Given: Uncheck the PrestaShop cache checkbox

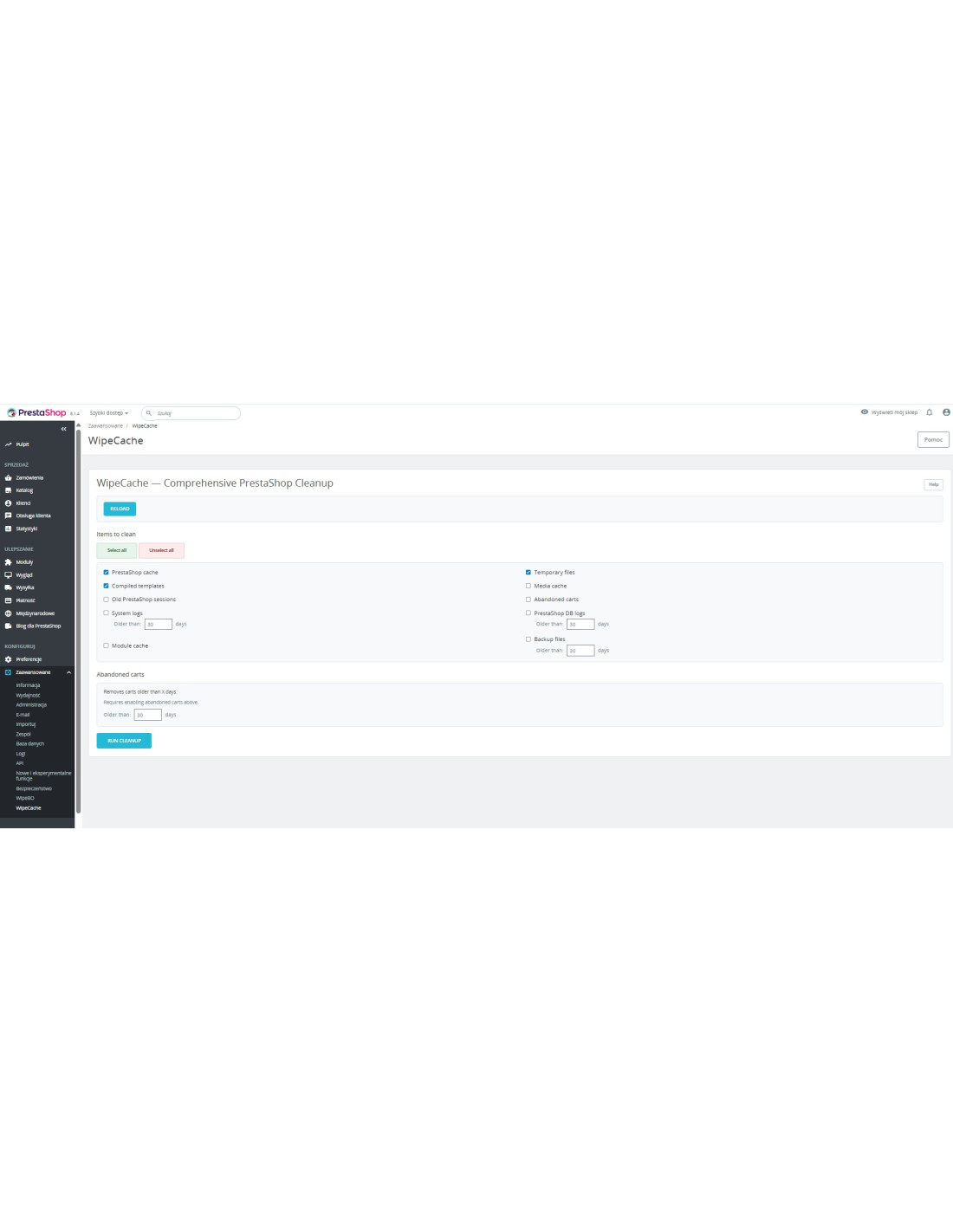Looking at the screenshot, I should [107, 573].
